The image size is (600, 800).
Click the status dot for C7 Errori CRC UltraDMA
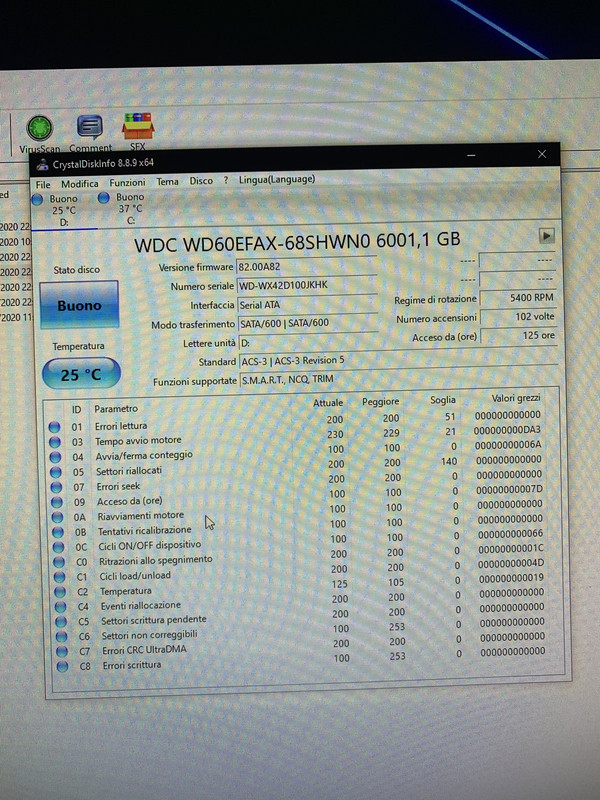pos(62,651)
